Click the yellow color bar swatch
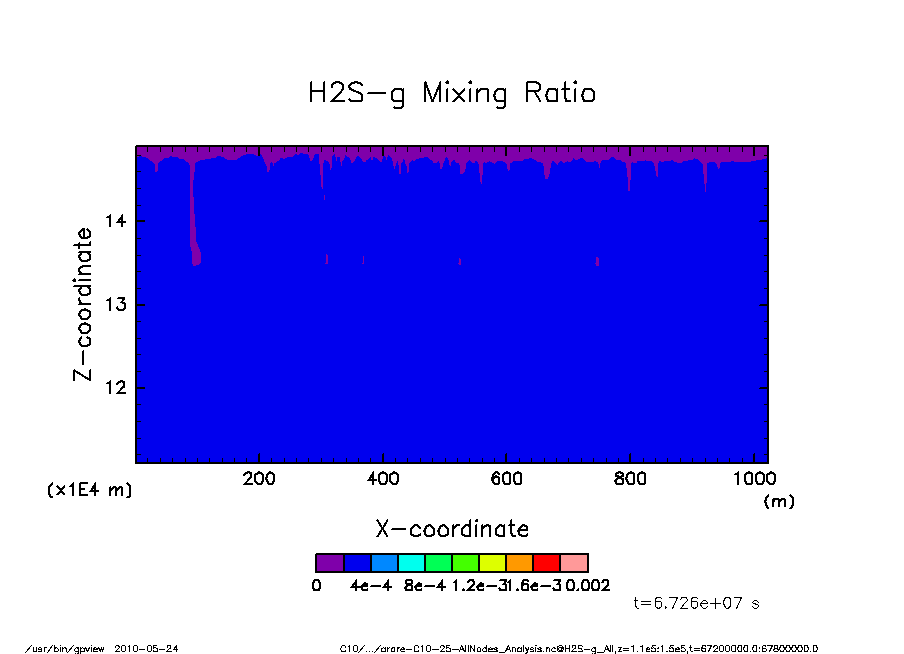 pyautogui.click(x=492, y=563)
